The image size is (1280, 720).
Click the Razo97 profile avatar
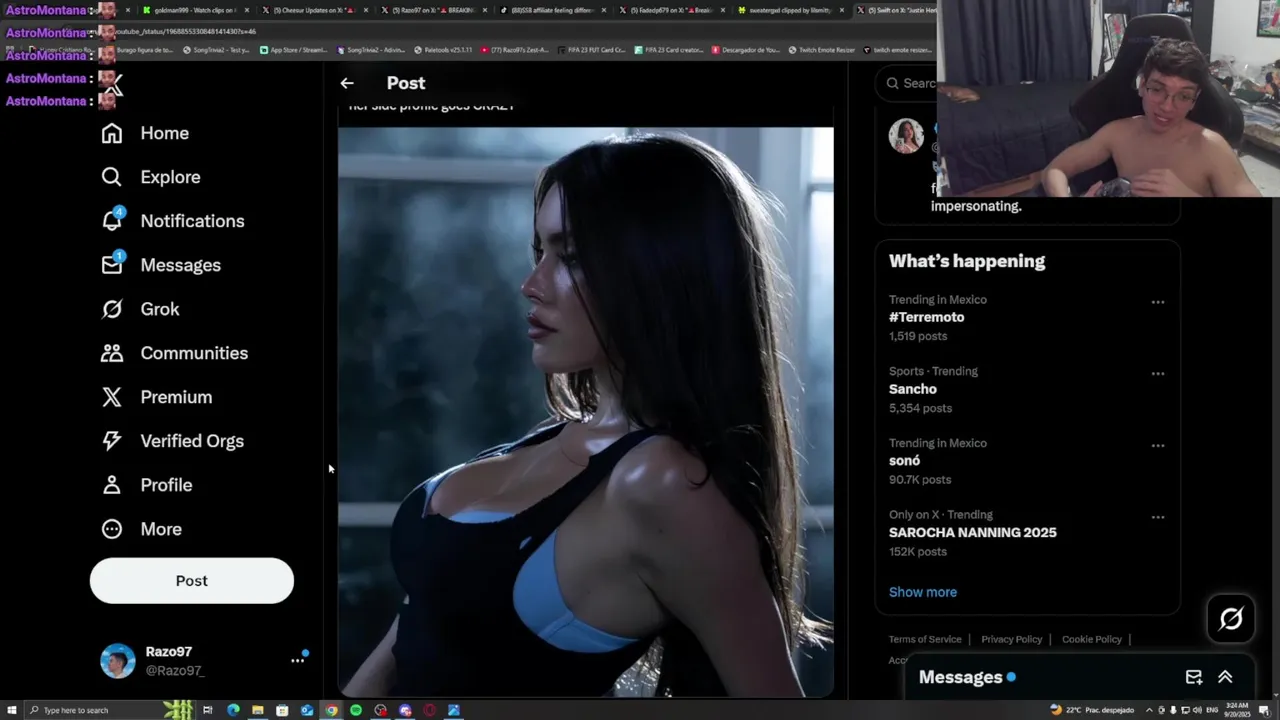coord(118,661)
